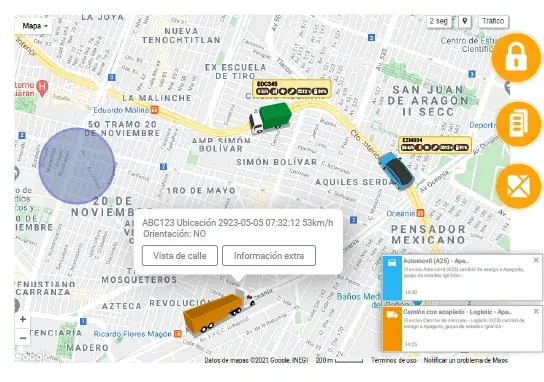Close the Automovil (A25) notification
Screen dimensions: 544x382
tap(536, 260)
